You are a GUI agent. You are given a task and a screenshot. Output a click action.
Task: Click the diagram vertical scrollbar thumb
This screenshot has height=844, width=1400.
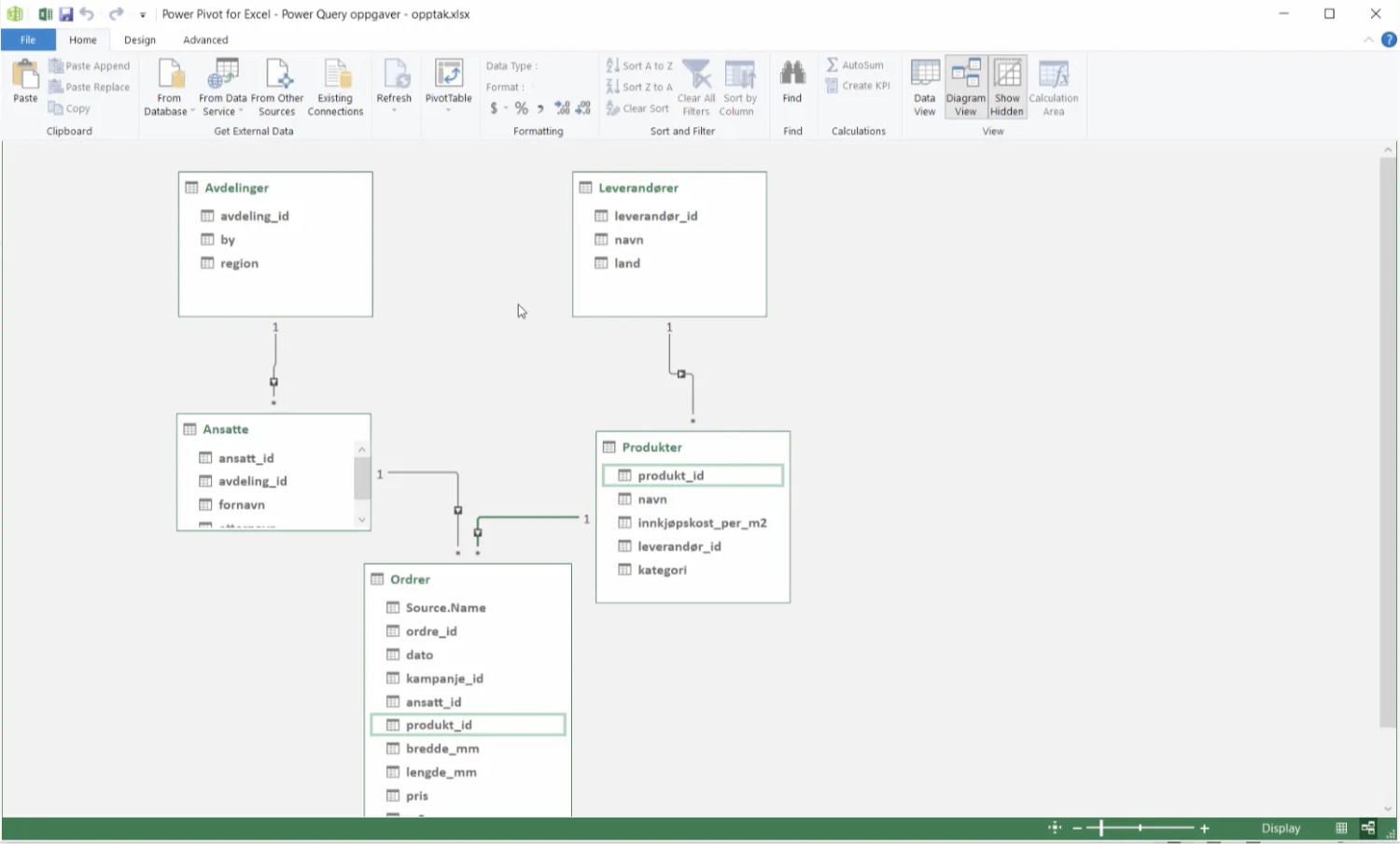click(1388, 442)
